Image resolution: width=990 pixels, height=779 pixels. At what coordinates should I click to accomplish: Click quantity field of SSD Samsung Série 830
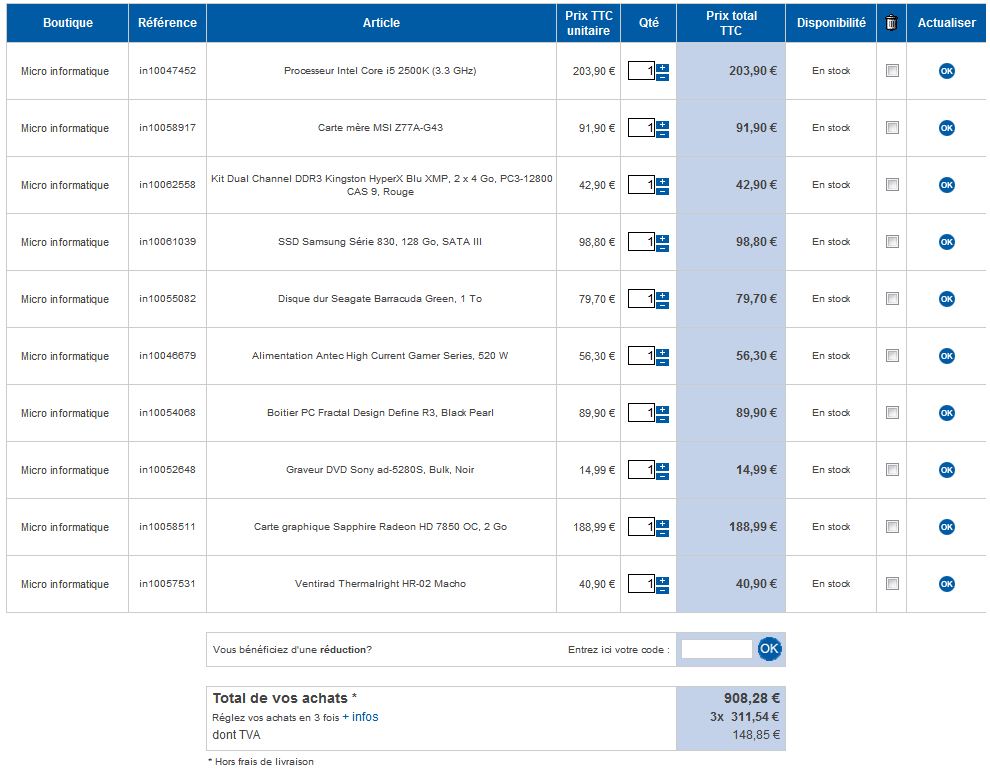(x=641, y=242)
